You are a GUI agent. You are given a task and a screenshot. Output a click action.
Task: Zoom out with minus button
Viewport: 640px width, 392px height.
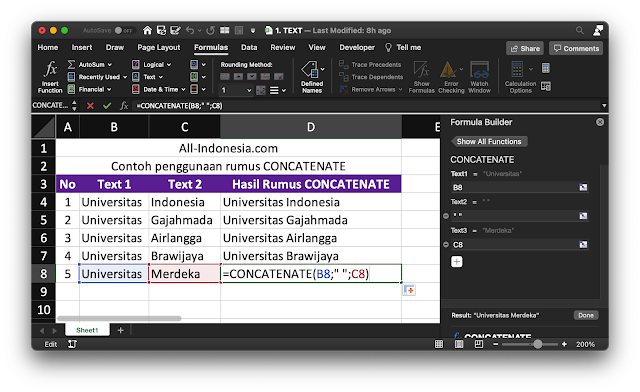click(x=496, y=344)
